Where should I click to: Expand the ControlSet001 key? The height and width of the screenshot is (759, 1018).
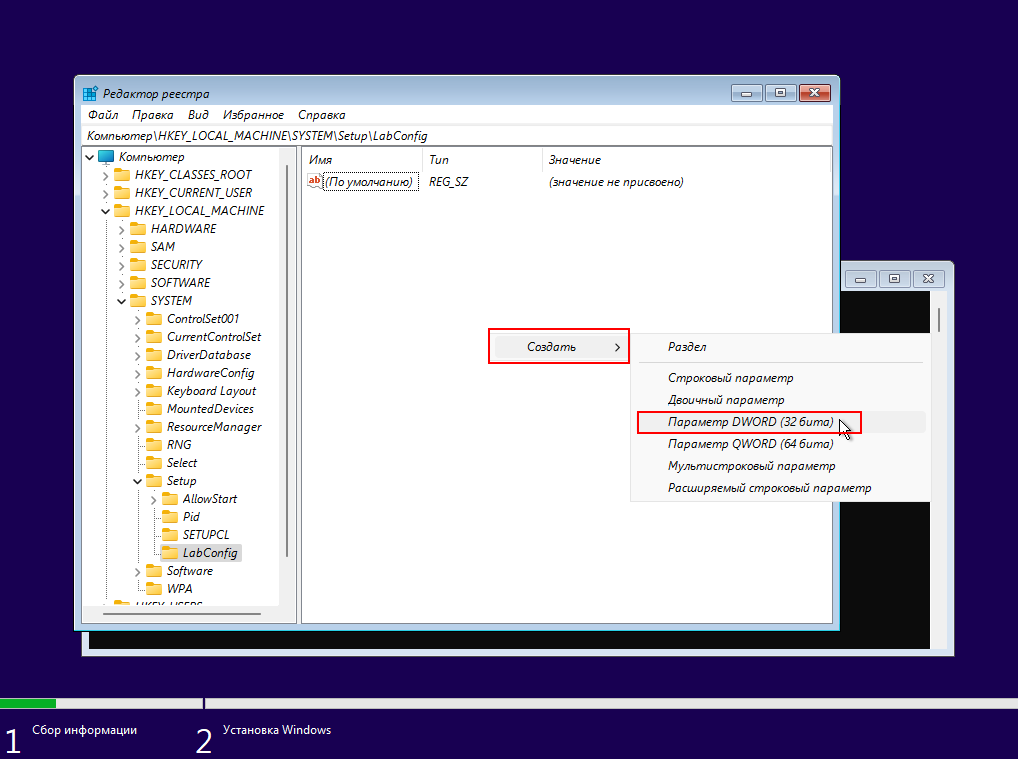coord(137,319)
